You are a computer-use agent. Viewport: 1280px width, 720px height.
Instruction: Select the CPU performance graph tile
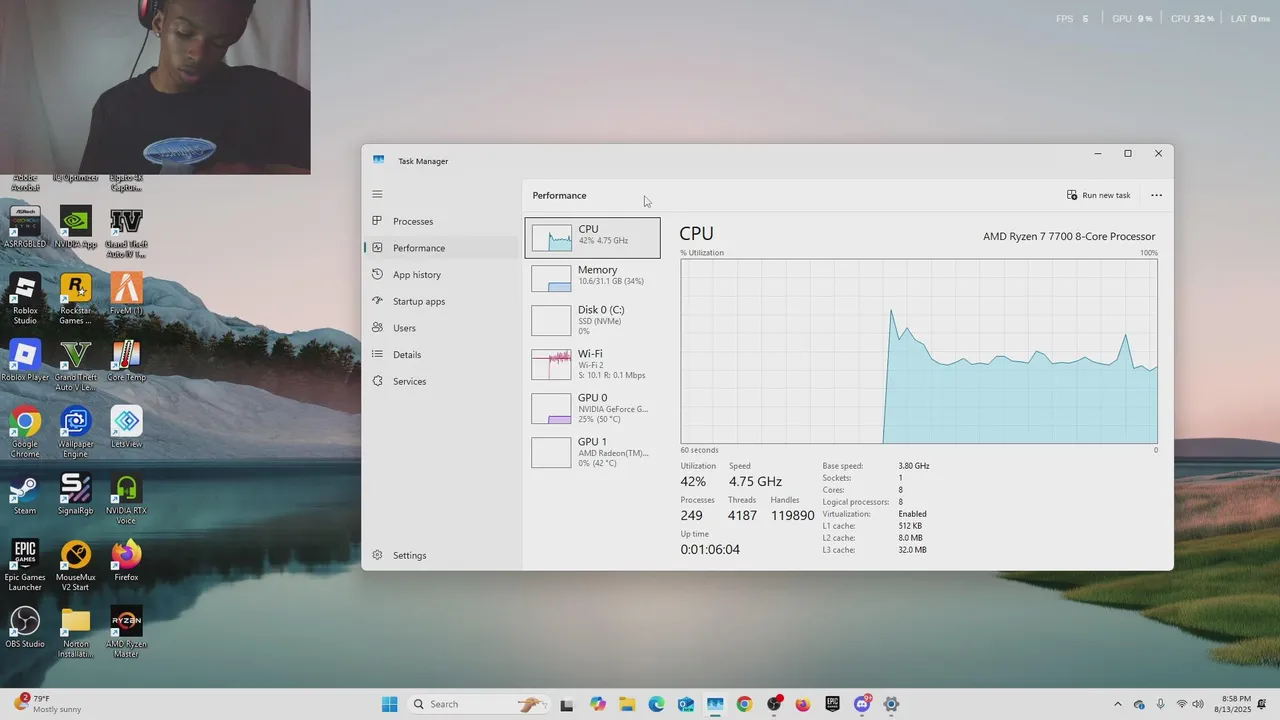[x=592, y=238]
